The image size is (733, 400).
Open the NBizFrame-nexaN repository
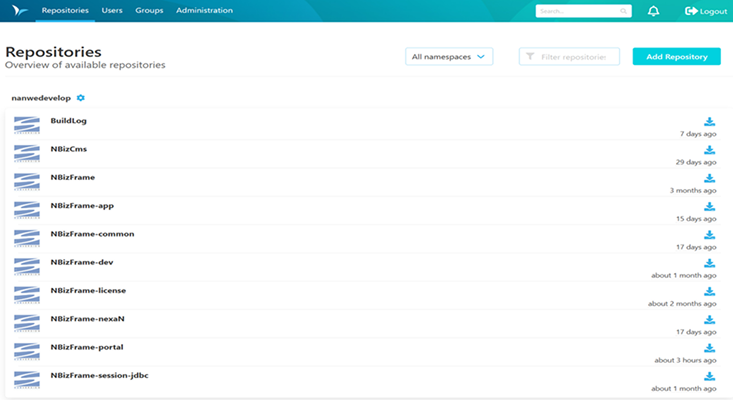point(87,319)
